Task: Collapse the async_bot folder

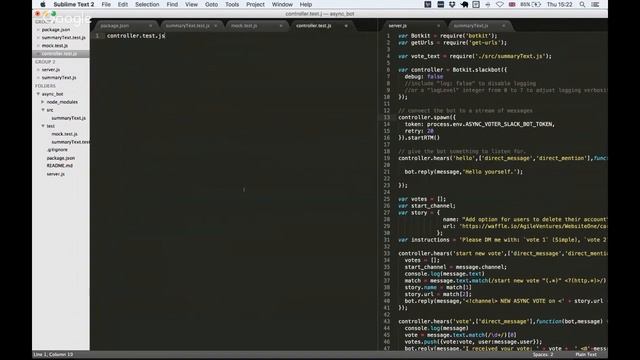Action: 38,94
